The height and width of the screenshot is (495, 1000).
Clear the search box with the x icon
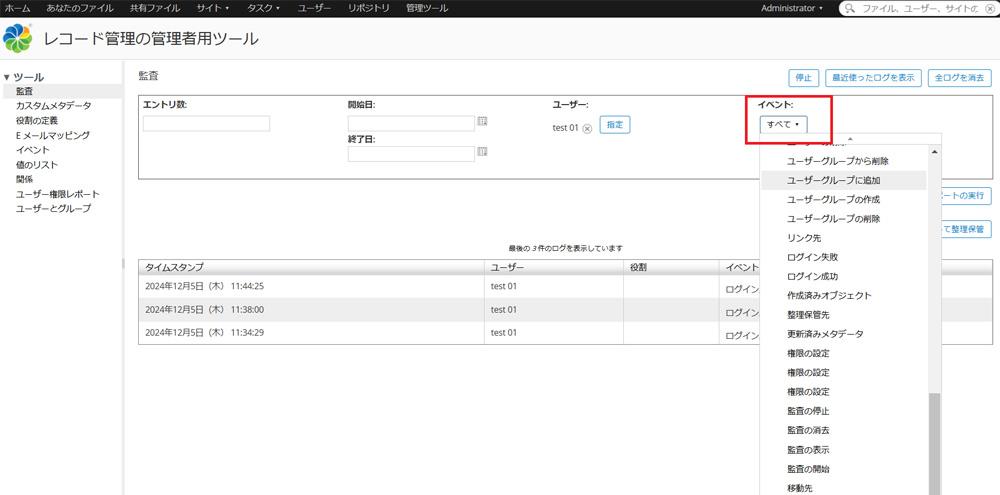click(989, 9)
